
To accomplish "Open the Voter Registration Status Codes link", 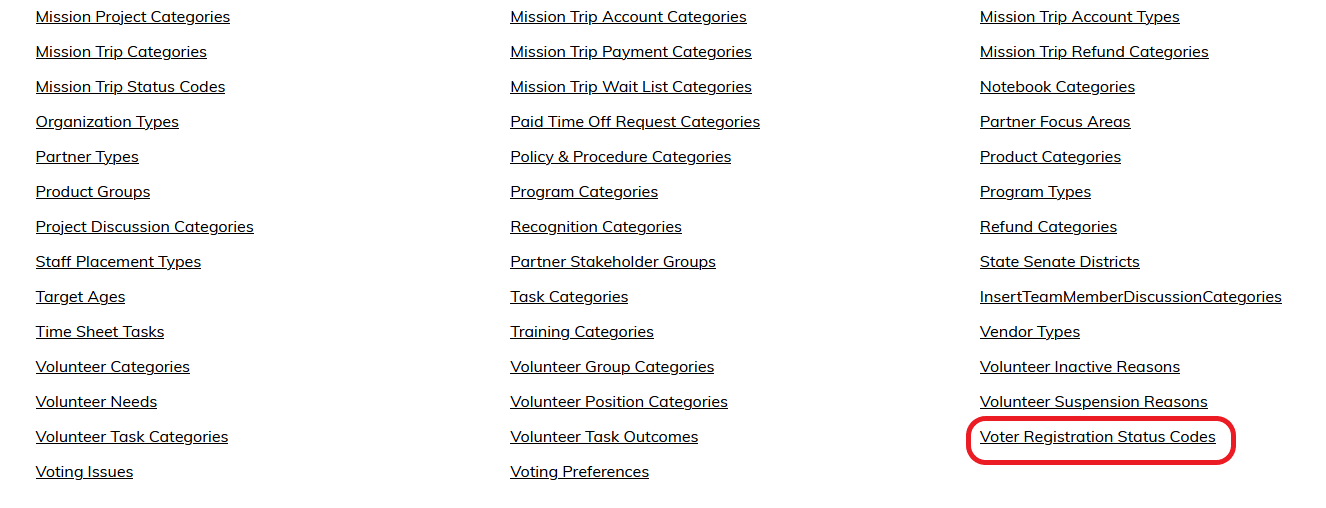I will pos(1097,437).
